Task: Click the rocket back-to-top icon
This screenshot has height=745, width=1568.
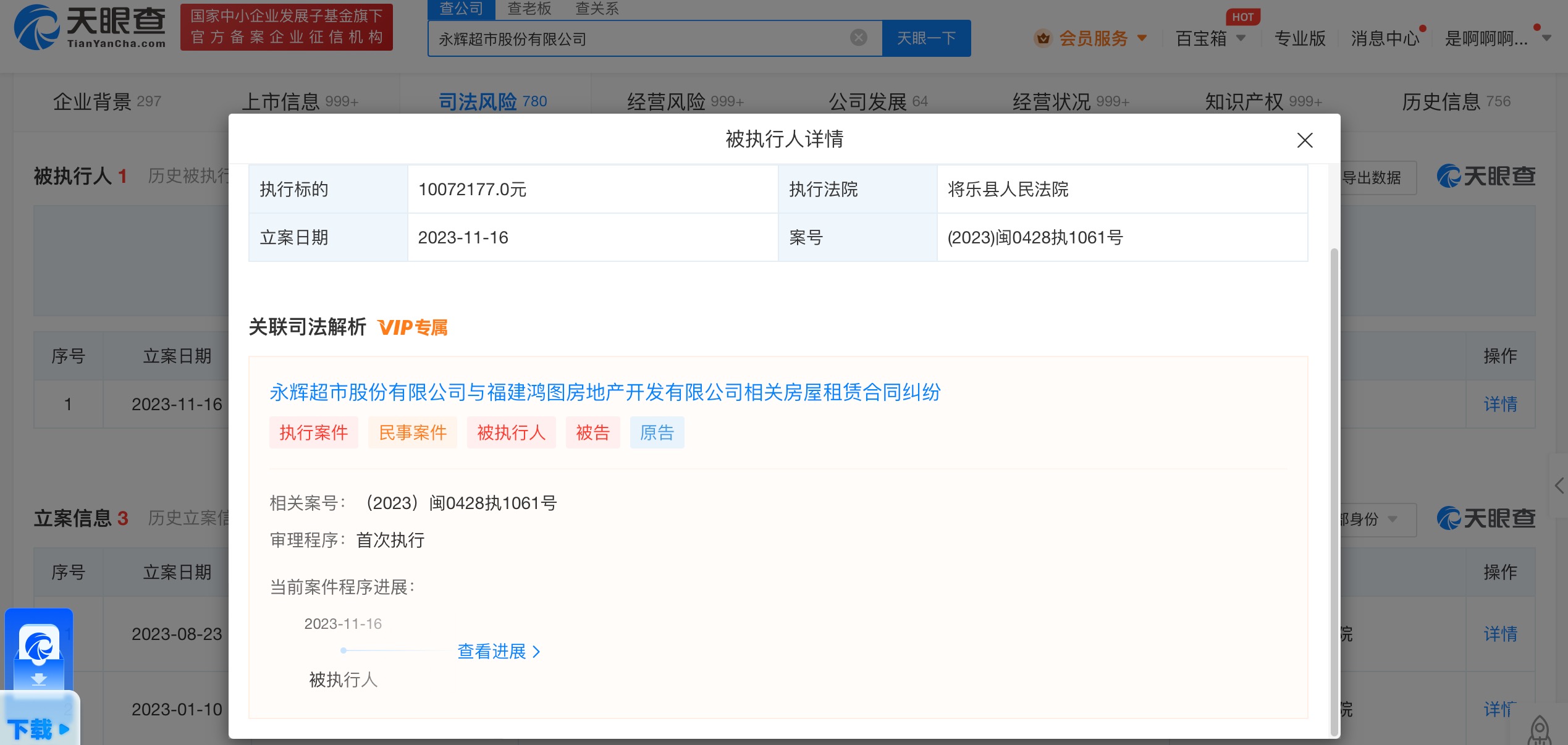Action: click(1540, 730)
